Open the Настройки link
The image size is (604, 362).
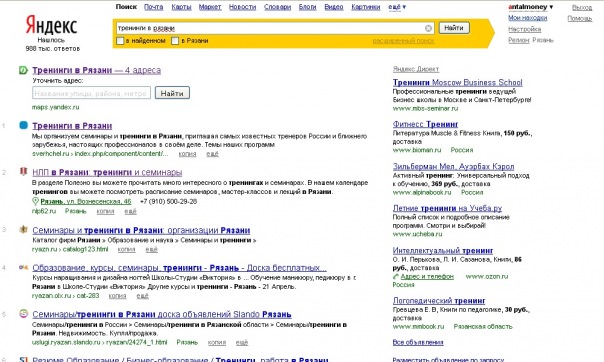(x=524, y=29)
